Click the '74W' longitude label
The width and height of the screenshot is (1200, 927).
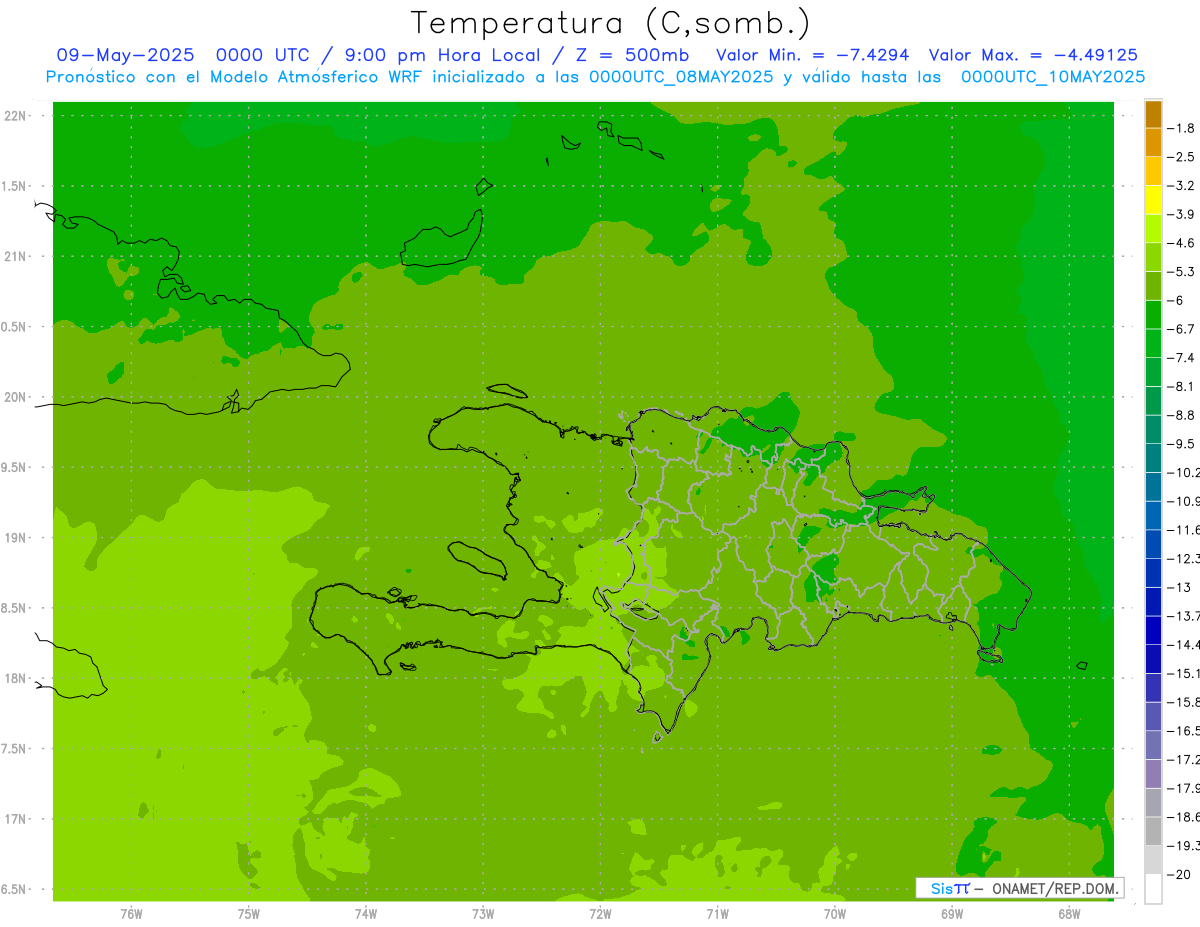click(x=366, y=914)
